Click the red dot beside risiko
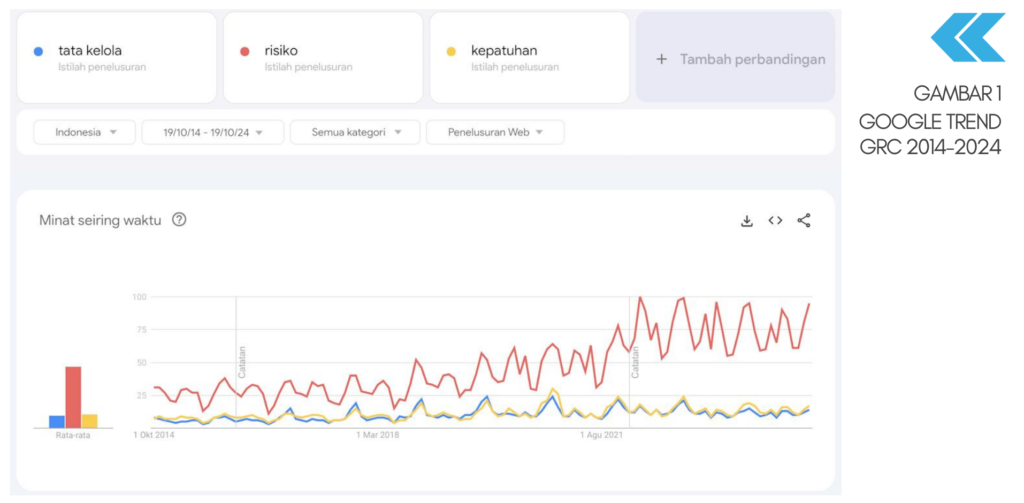Image resolution: width=1024 pixels, height=503 pixels. point(245,51)
